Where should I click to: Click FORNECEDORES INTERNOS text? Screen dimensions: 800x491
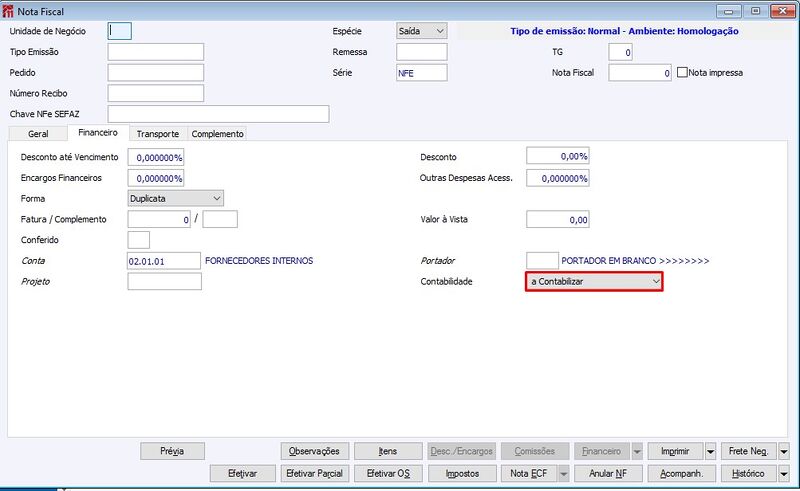(x=259, y=261)
